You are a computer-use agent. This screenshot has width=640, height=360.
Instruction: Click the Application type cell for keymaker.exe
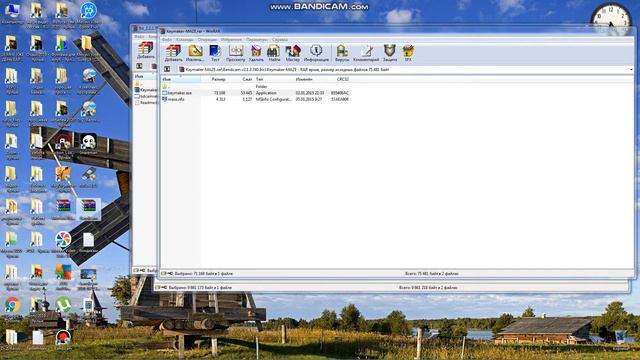click(266, 93)
